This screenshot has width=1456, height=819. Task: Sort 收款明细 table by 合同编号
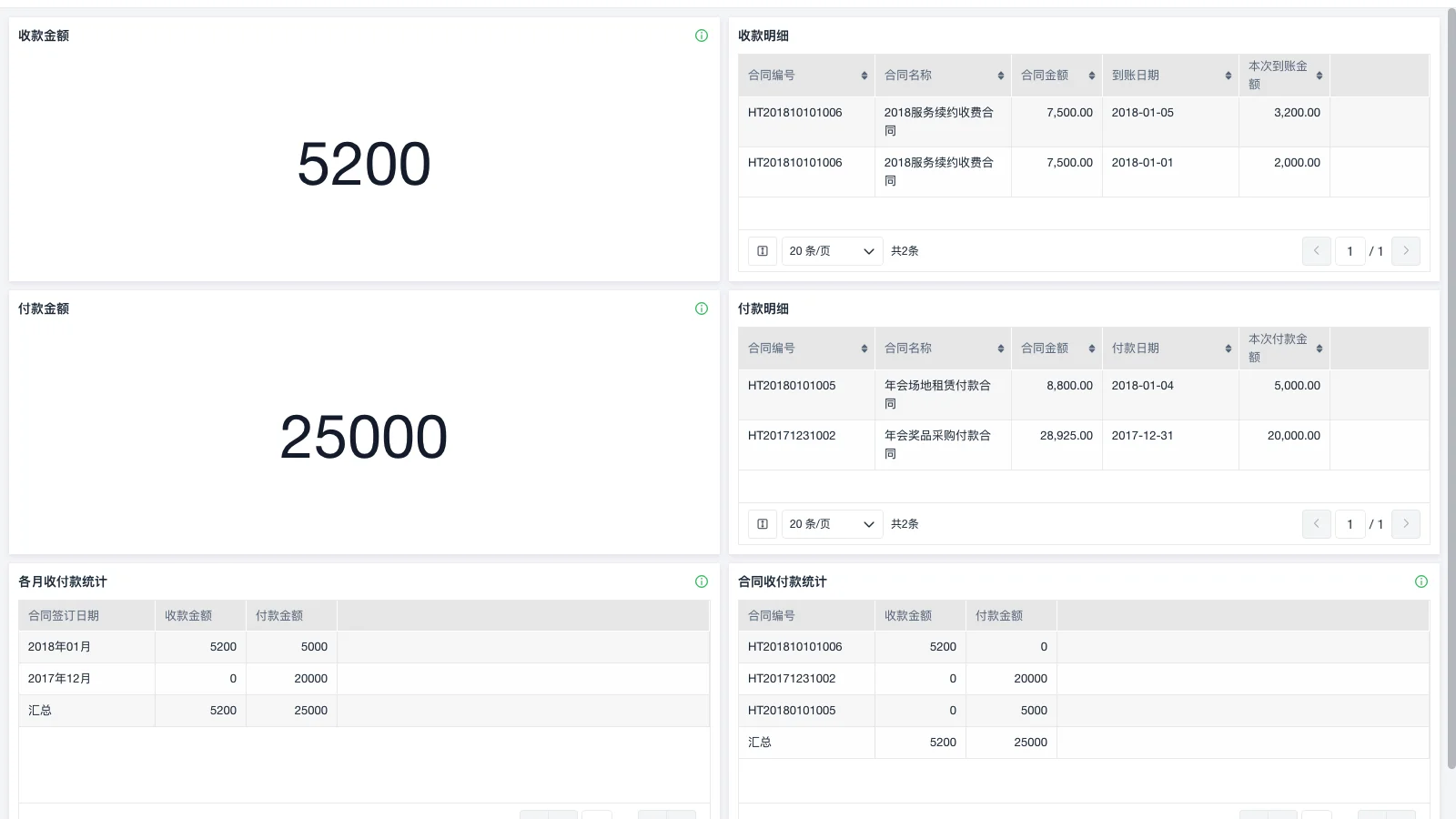[x=864, y=76]
